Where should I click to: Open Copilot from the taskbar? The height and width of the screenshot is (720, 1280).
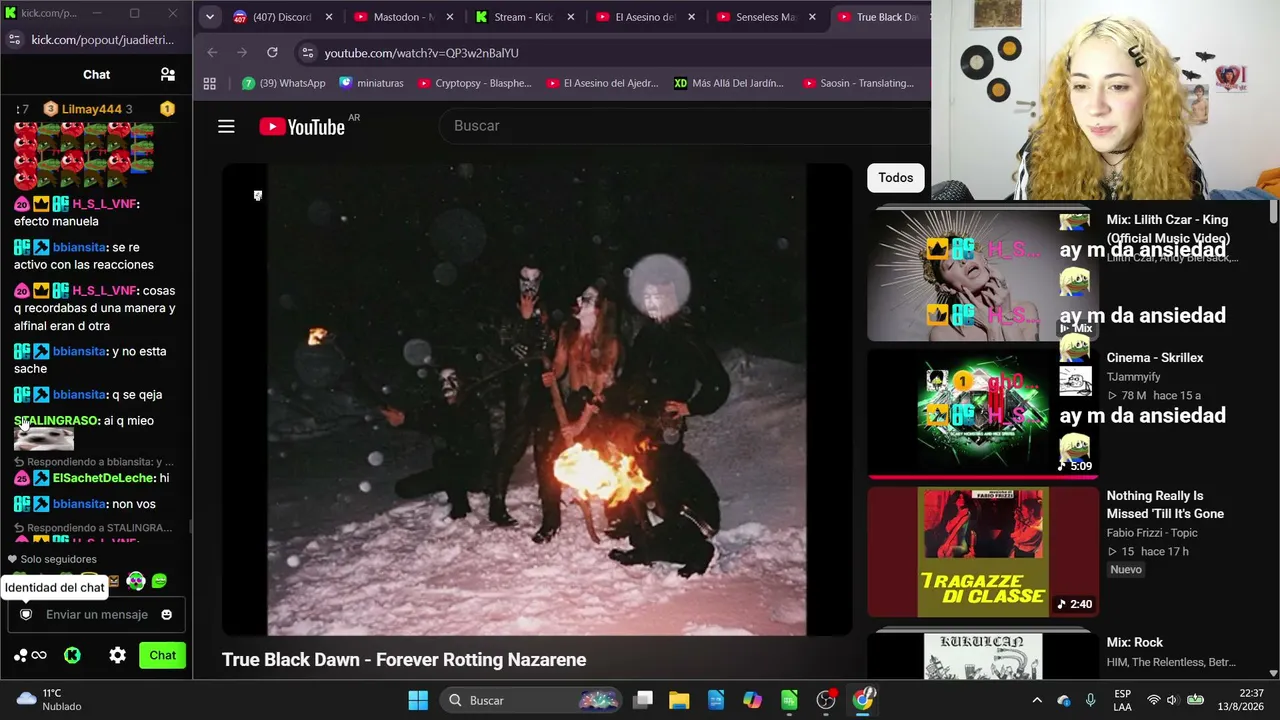(x=752, y=700)
